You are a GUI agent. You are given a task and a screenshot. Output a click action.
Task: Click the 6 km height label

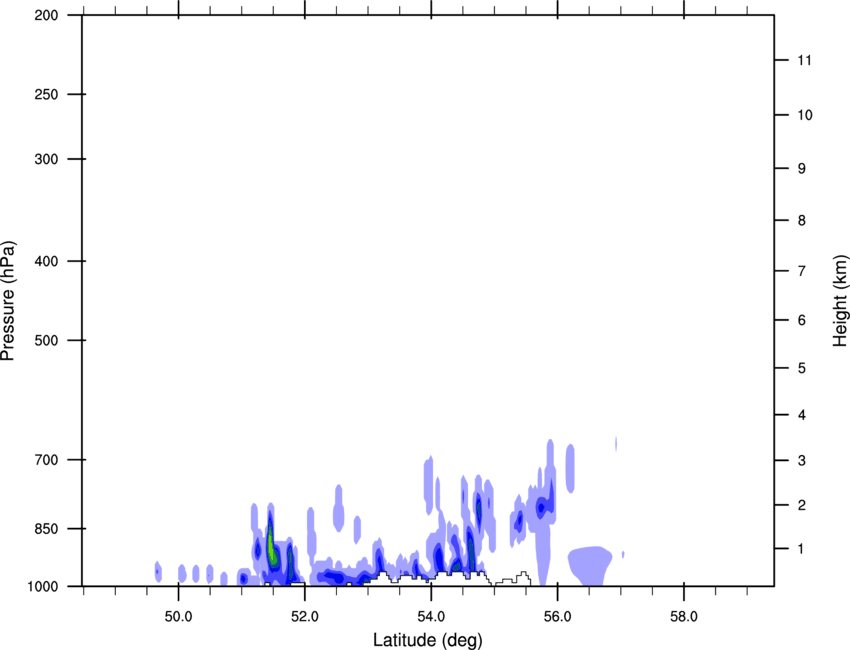(x=802, y=320)
